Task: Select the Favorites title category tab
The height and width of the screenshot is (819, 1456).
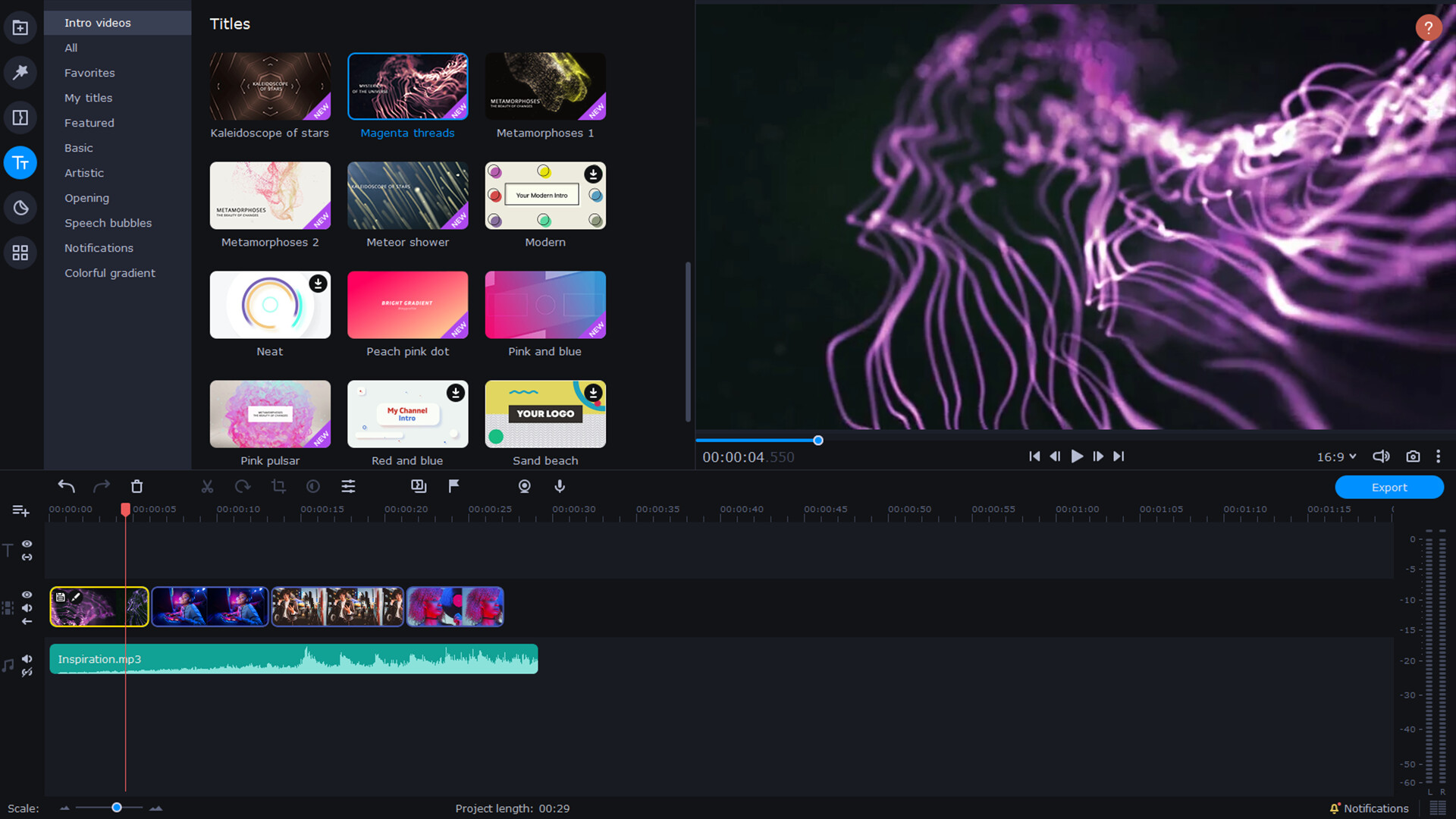Action: 89,72
